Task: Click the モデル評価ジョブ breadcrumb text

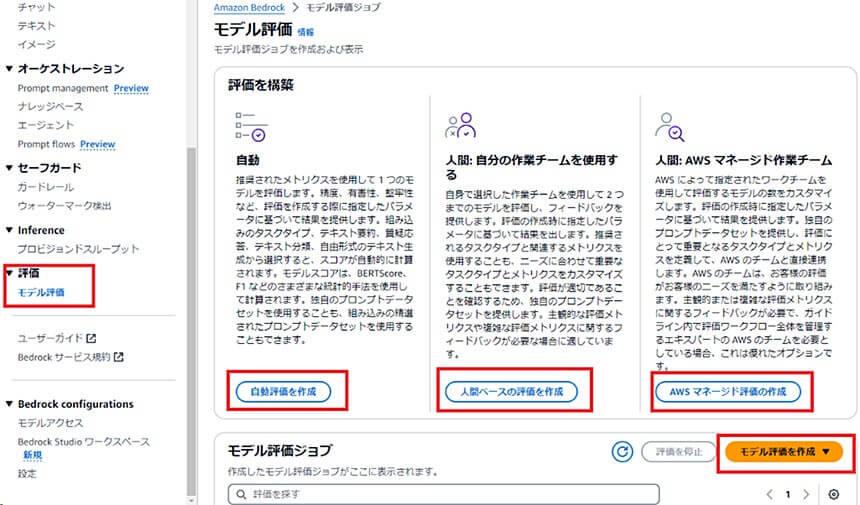Action: pos(343,8)
